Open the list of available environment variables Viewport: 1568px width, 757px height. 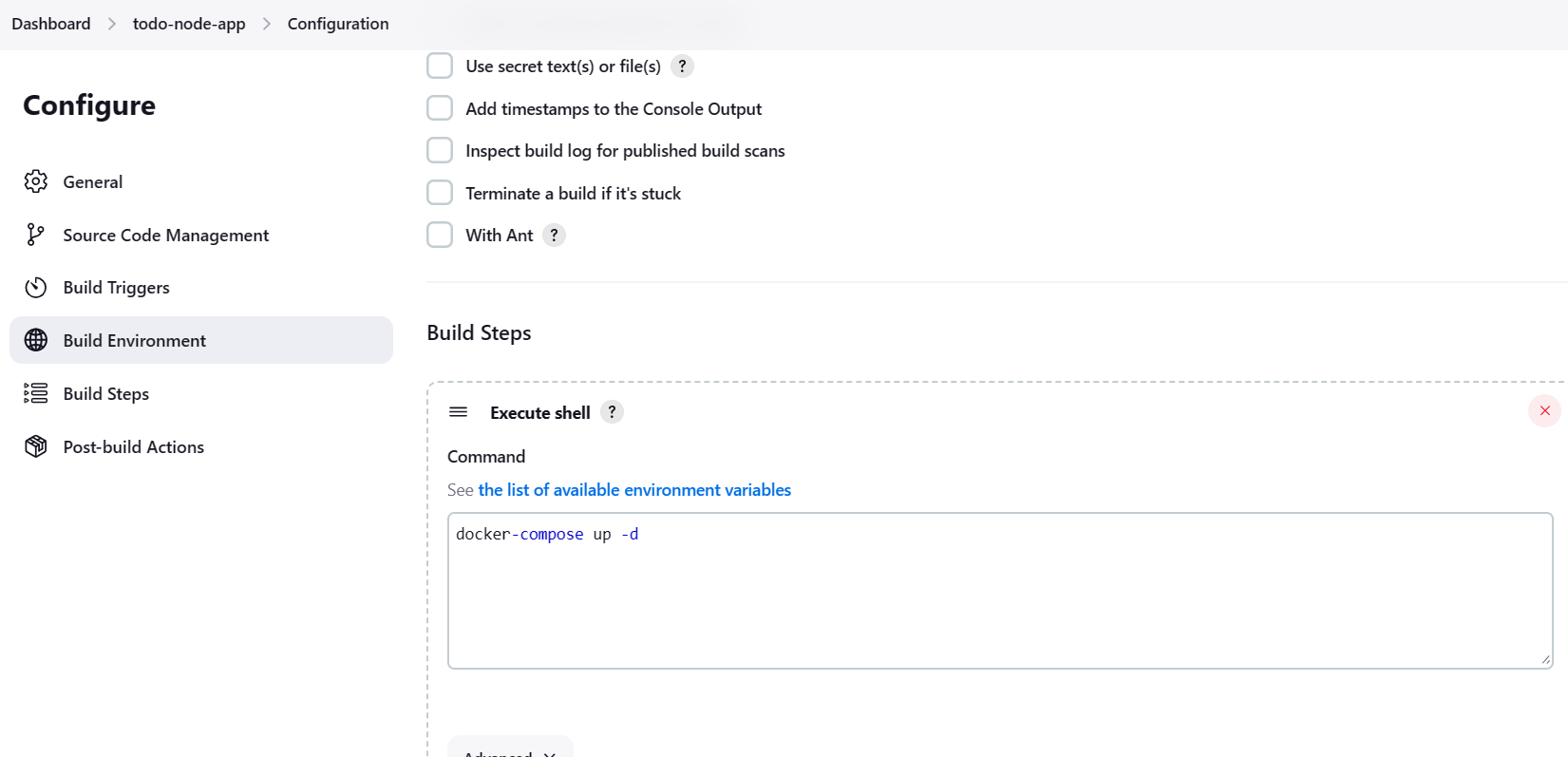(634, 490)
